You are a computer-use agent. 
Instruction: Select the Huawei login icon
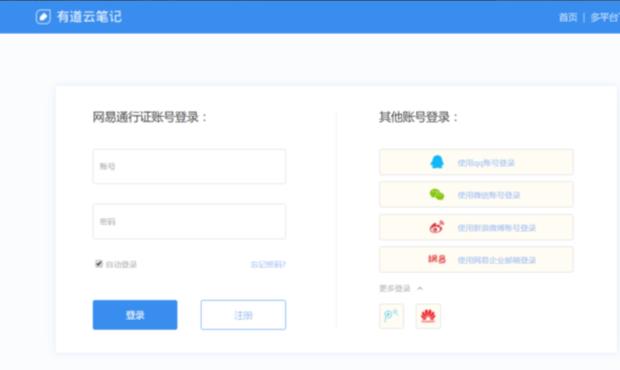tap(428, 316)
